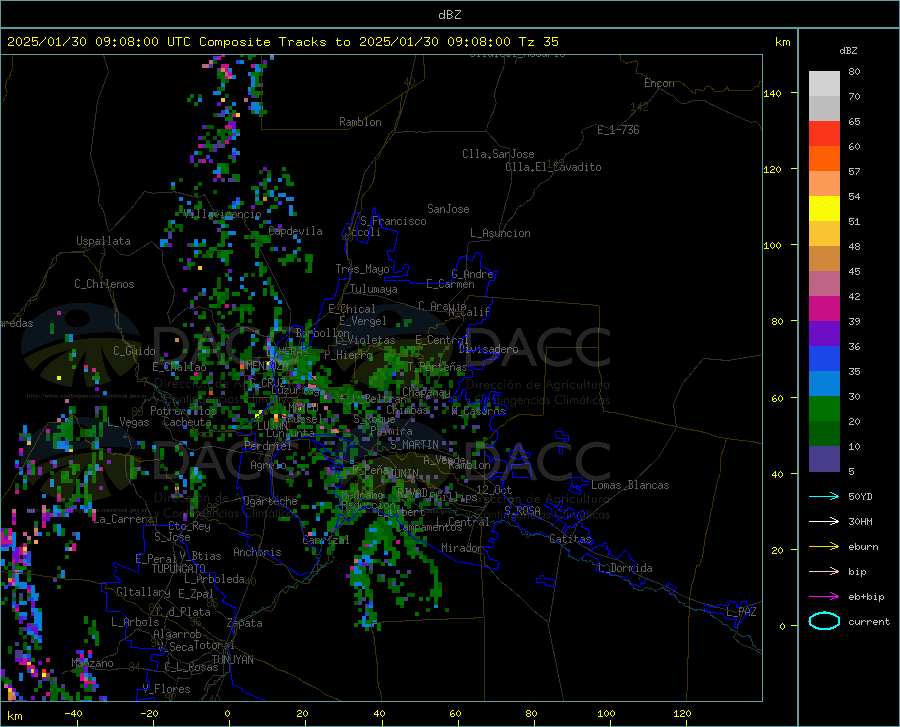The height and width of the screenshot is (727, 900).
Task: Click the 'SanJose' map label
Action: 448,209
